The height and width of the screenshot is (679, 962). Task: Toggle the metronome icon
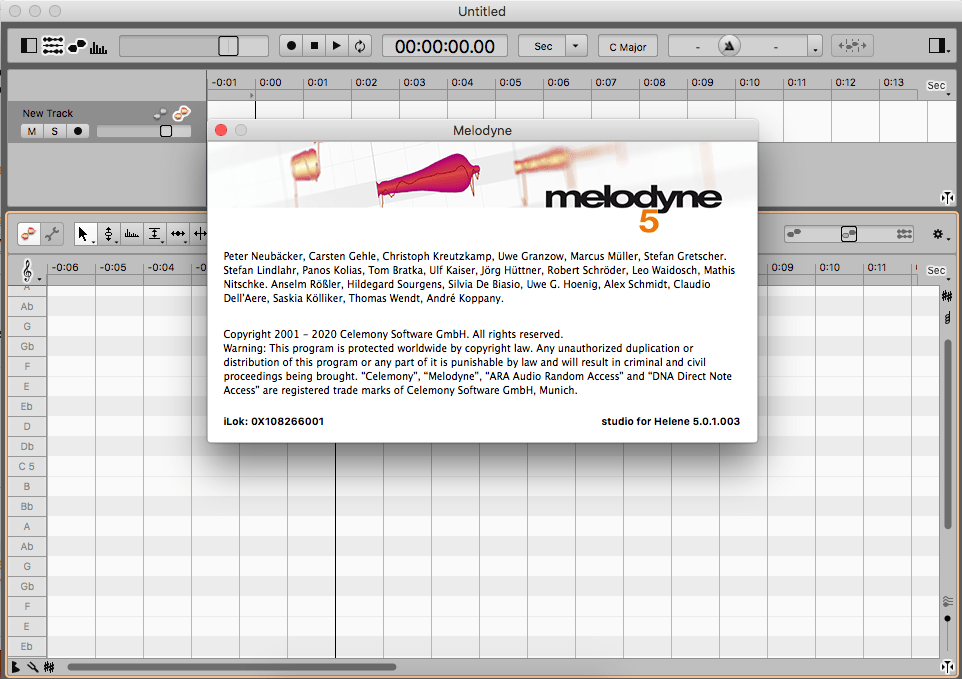pyautogui.click(x=729, y=45)
